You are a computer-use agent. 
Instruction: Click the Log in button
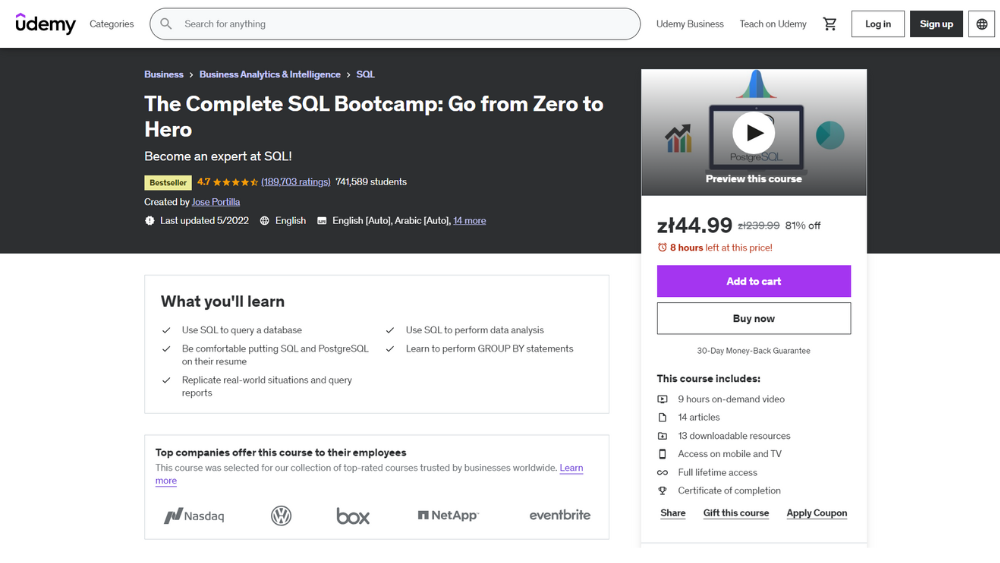[878, 24]
